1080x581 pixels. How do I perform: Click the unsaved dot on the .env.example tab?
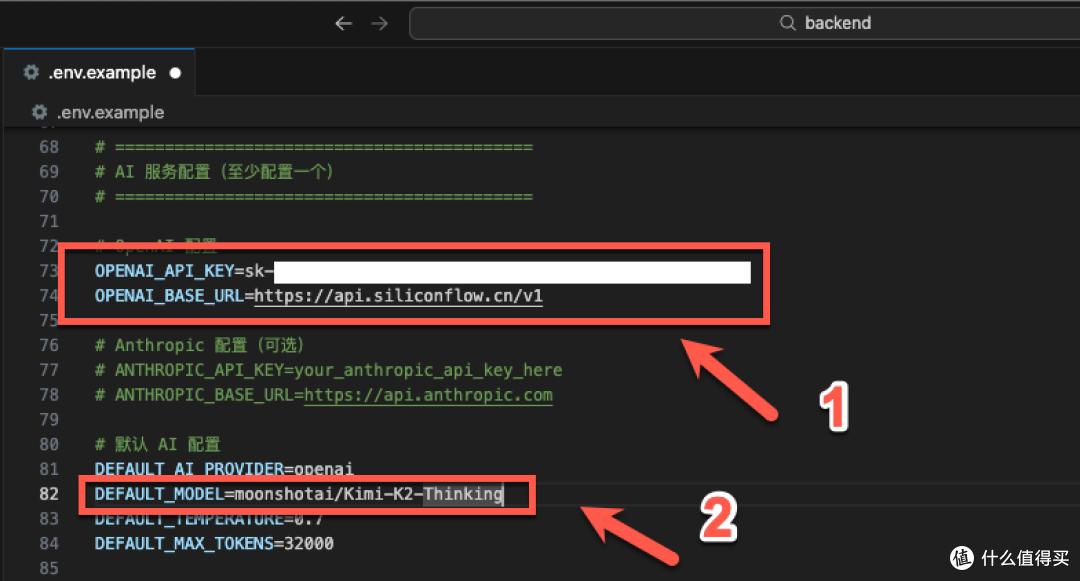click(175, 73)
